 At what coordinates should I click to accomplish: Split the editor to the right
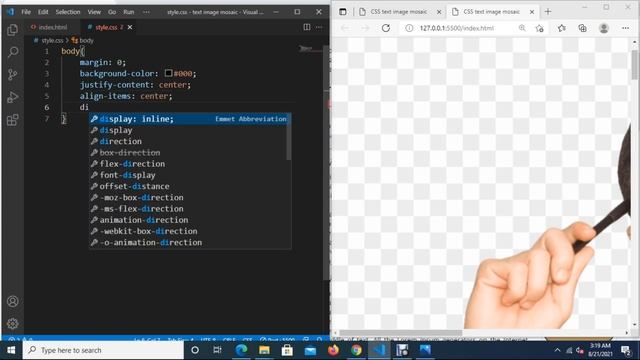307,27
